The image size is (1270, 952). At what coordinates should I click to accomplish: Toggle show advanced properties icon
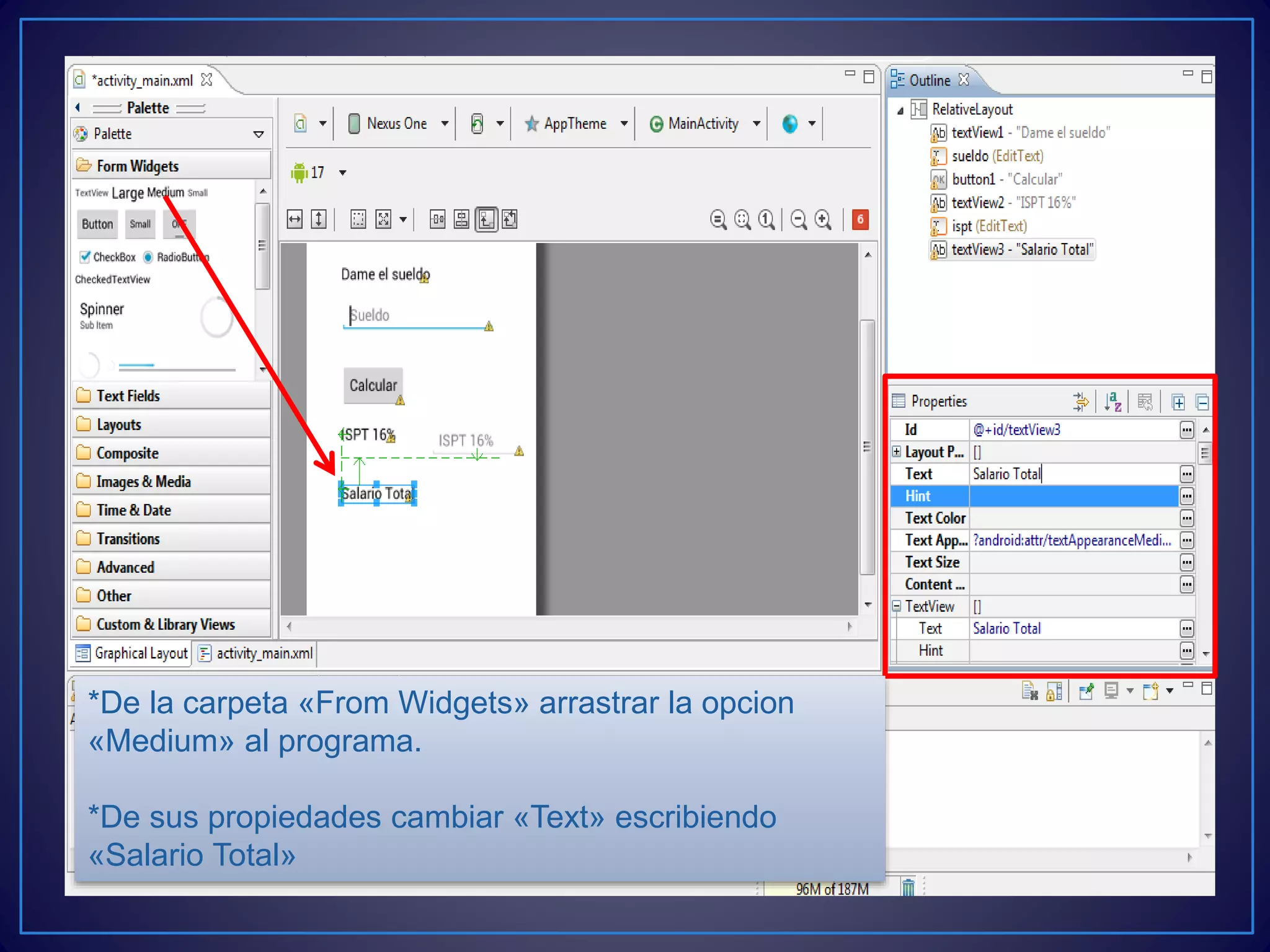click(x=1081, y=402)
